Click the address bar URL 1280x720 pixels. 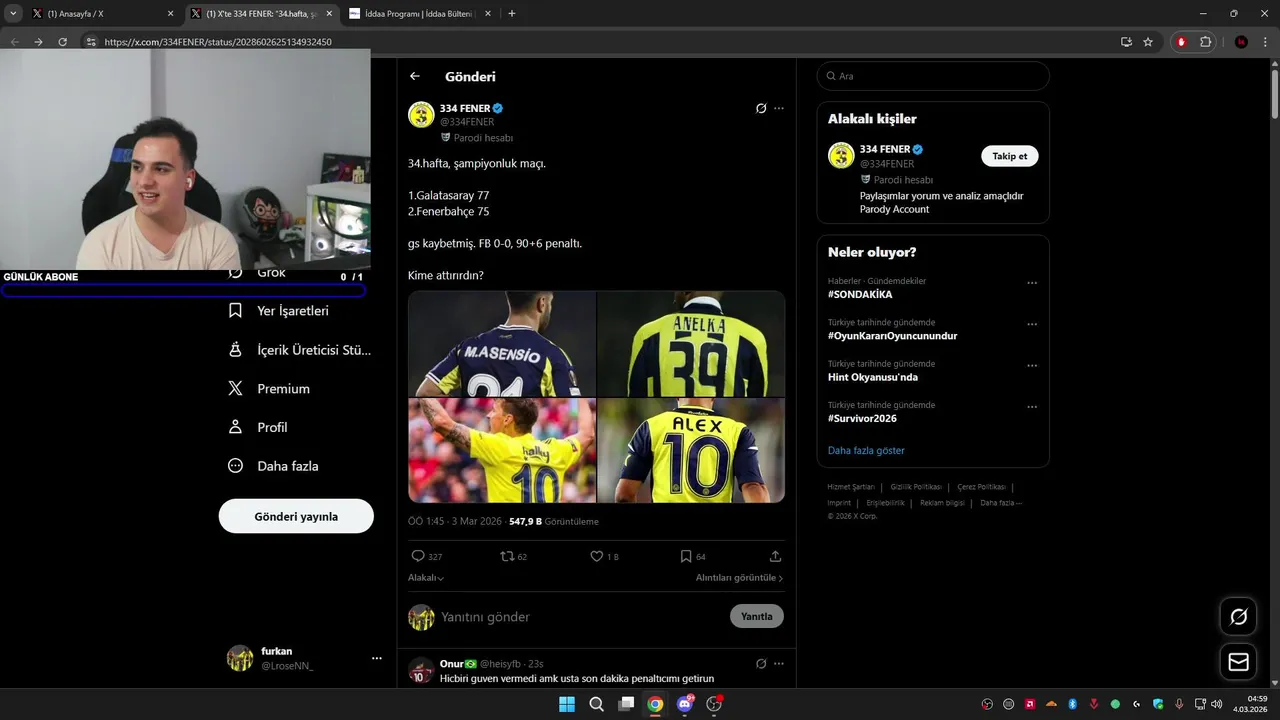218,42
